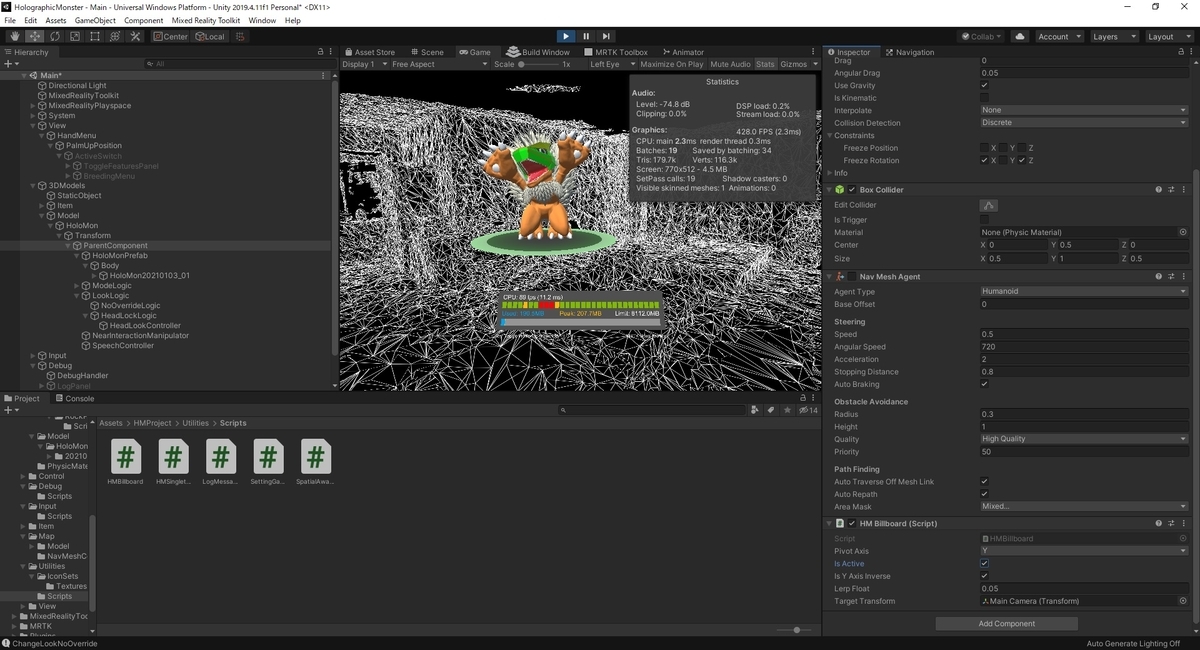Open the HMBillboard script asset
This screenshot has width=1200, height=650.
pos(125,462)
